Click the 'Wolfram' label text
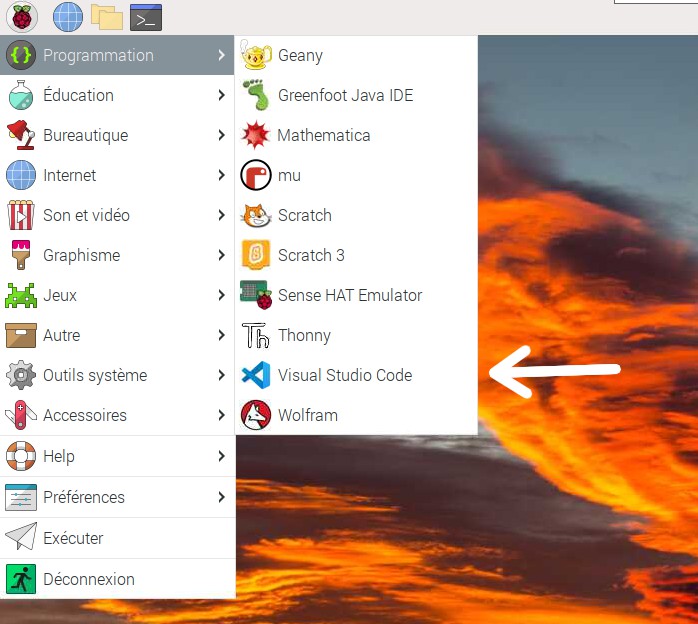The width and height of the screenshot is (698, 624). click(x=308, y=415)
